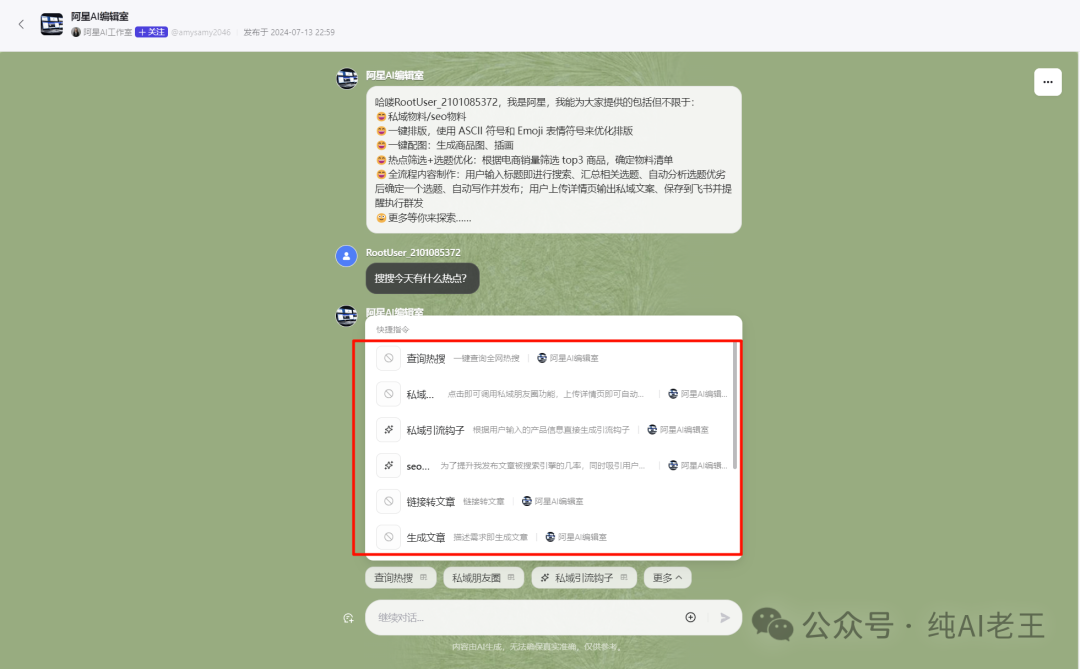Collapse the shortcut list via 更多
The width and height of the screenshot is (1080, 669).
[x=667, y=578]
